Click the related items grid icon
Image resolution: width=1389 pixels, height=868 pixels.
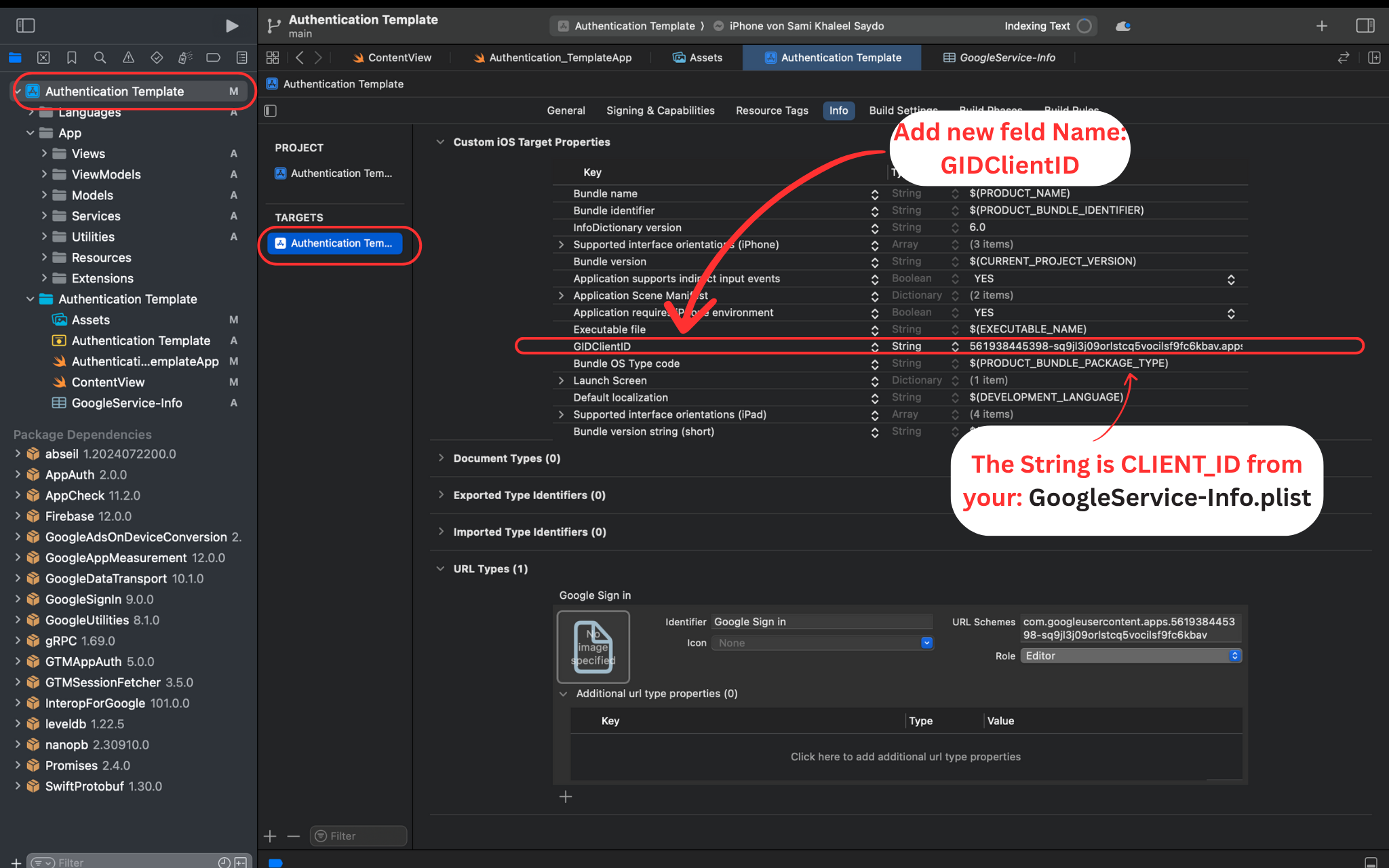[x=273, y=58]
